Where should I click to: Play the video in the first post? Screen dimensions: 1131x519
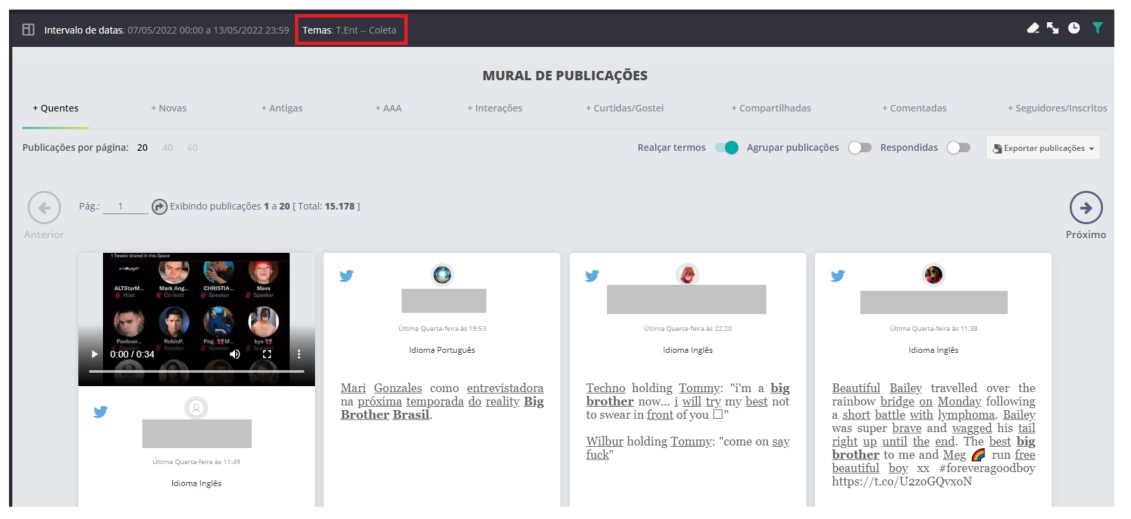(x=95, y=354)
